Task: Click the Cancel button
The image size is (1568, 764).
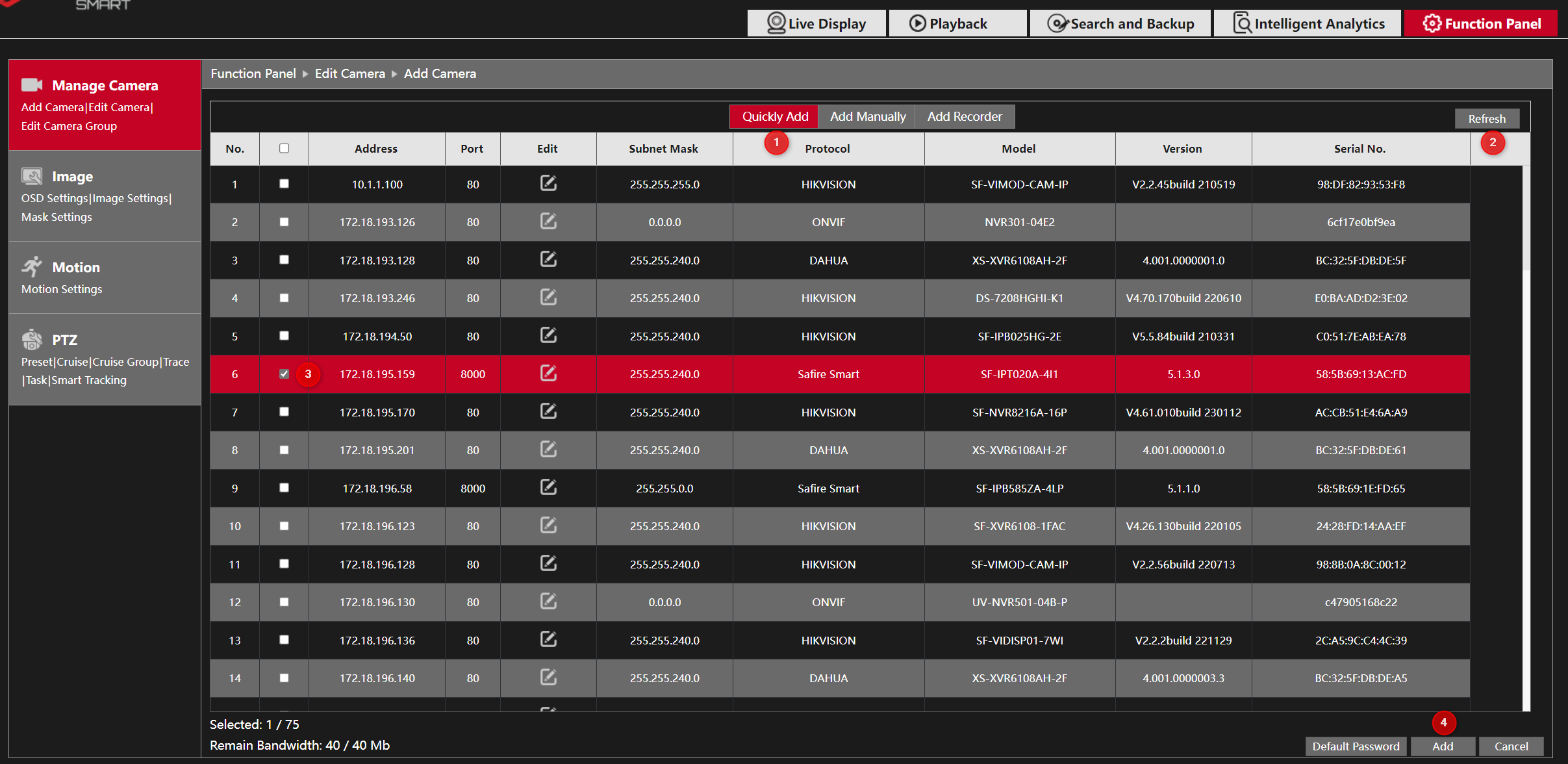Action: [1511, 746]
